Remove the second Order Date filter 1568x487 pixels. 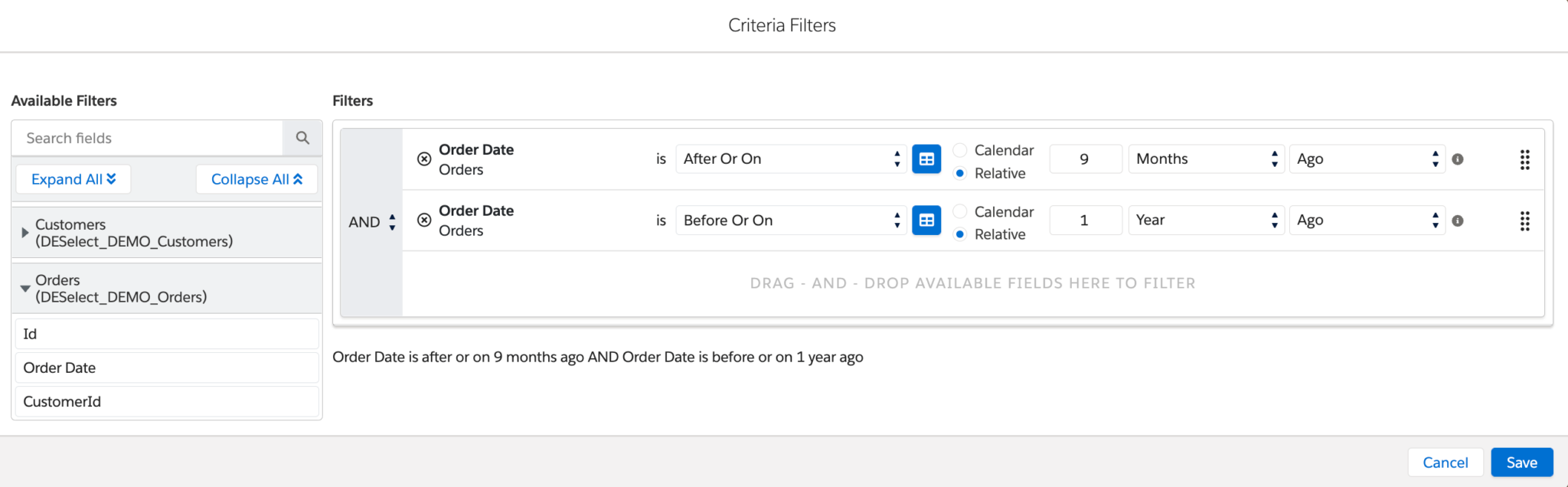point(424,221)
